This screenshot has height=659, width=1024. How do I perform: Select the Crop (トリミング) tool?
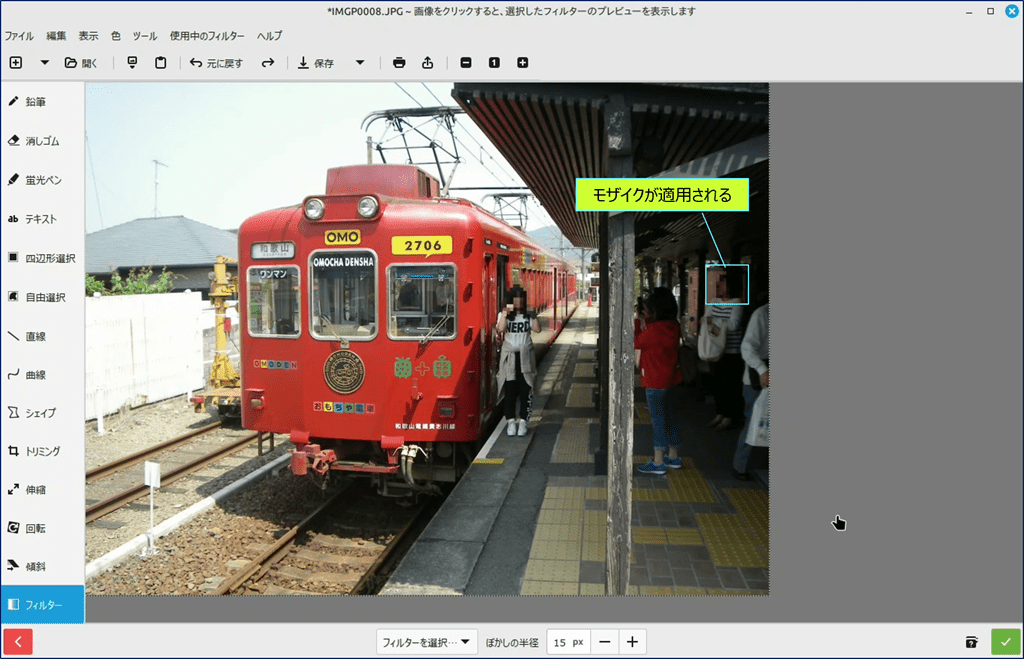(42, 451)
